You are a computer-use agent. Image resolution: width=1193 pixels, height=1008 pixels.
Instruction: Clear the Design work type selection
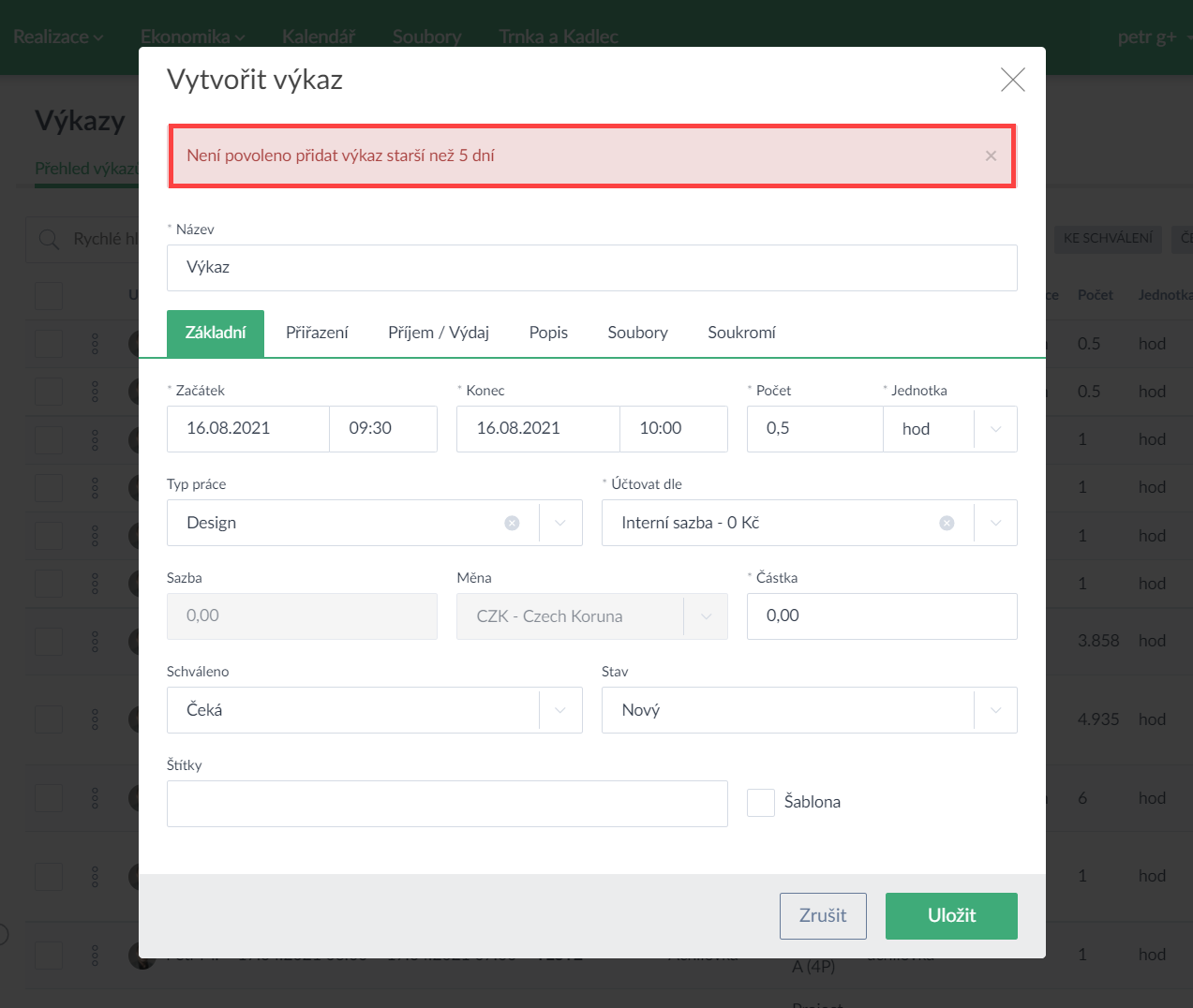point(512,523)
